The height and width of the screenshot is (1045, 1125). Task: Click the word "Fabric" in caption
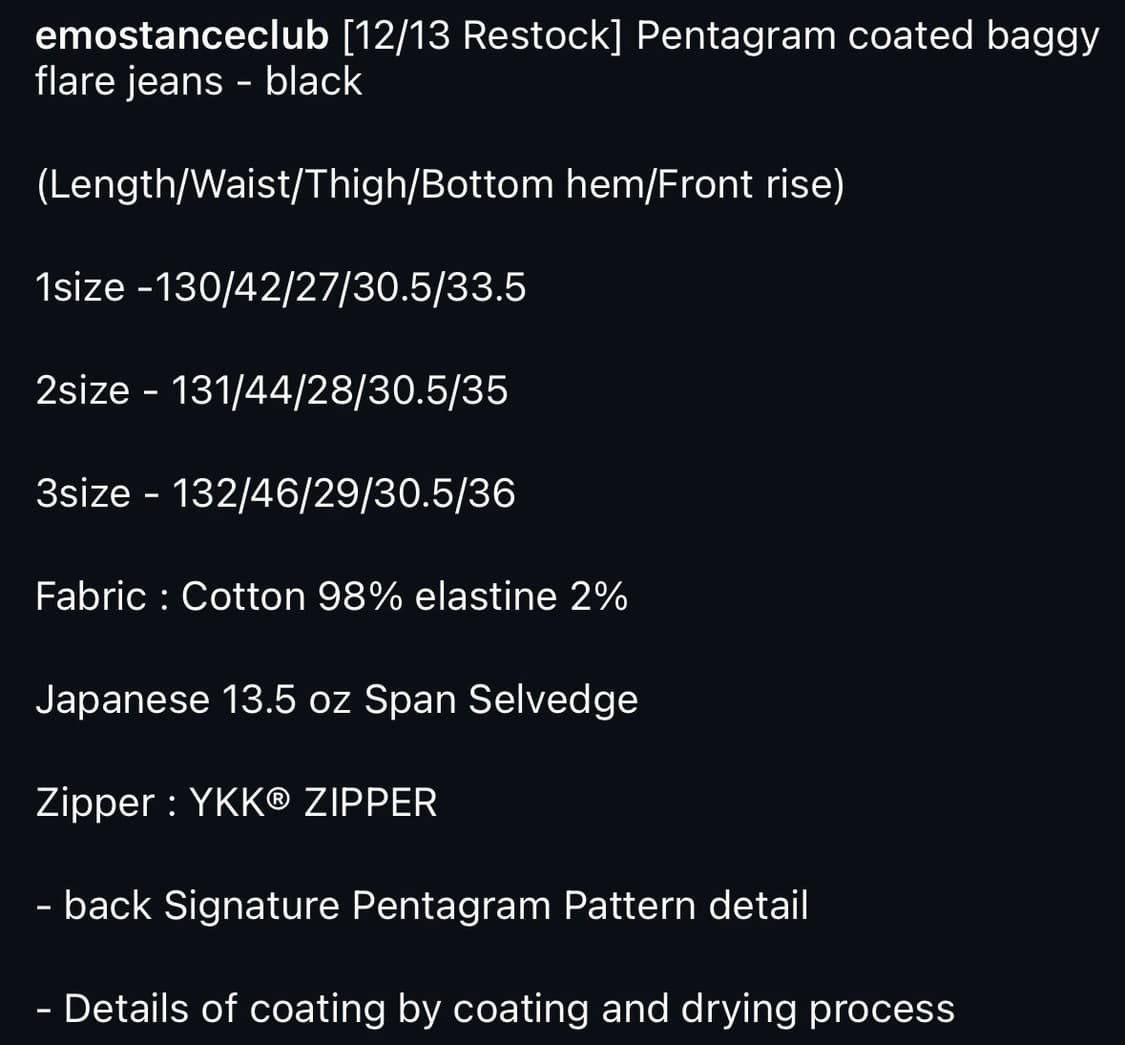90,597
